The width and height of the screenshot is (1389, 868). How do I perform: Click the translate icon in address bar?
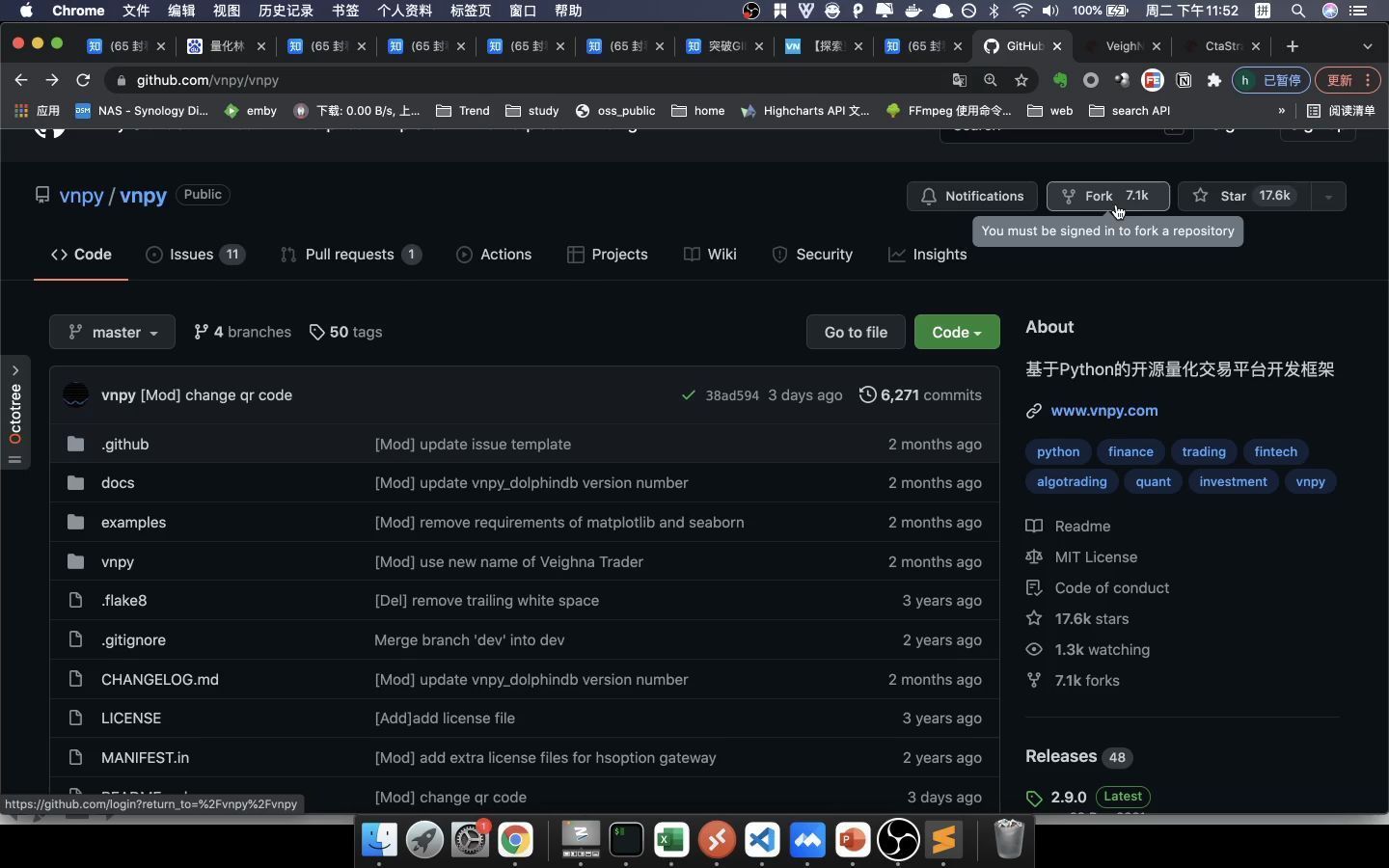coord(959,80)
